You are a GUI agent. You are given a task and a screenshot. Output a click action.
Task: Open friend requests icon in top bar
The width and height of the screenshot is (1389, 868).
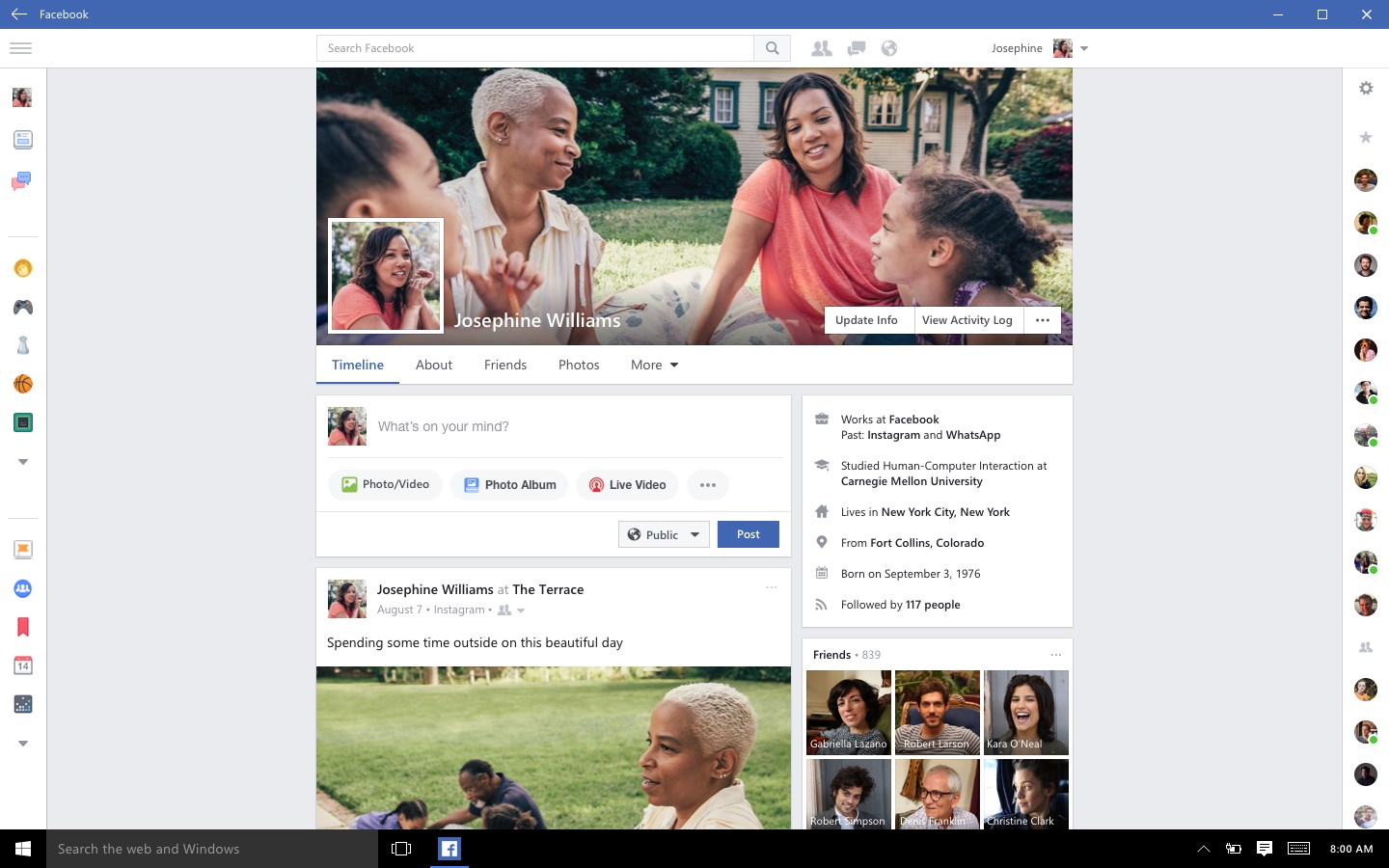coord(822,48)
